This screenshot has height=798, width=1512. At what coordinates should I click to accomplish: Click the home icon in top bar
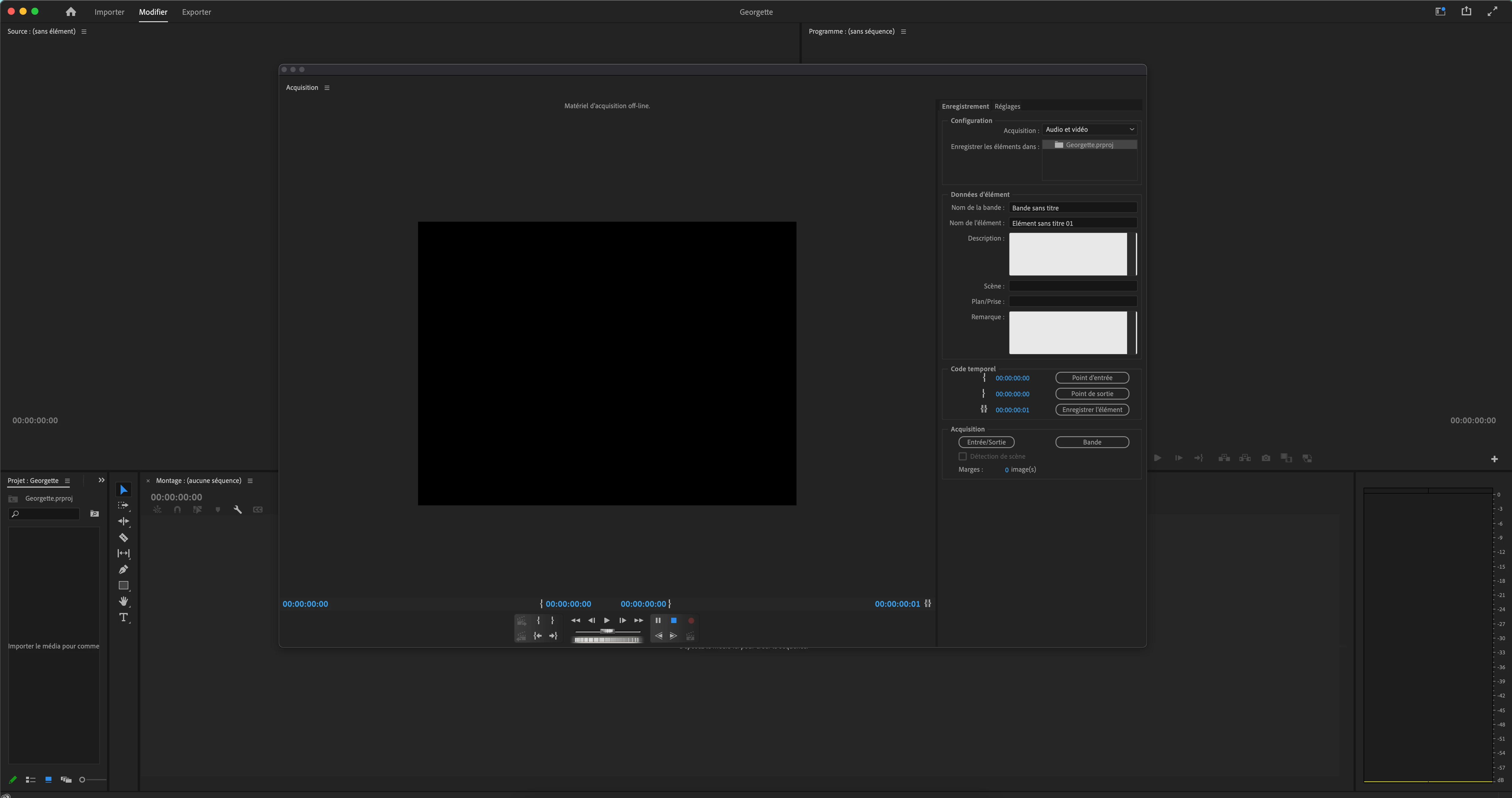point(70,12)
